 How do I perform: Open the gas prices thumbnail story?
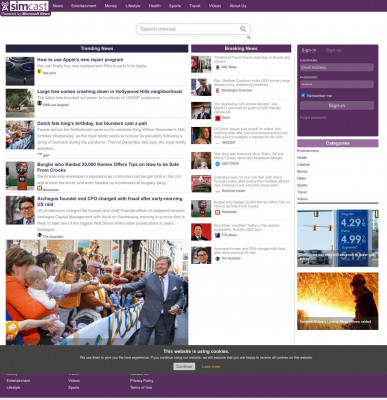(x=338, y=238)
